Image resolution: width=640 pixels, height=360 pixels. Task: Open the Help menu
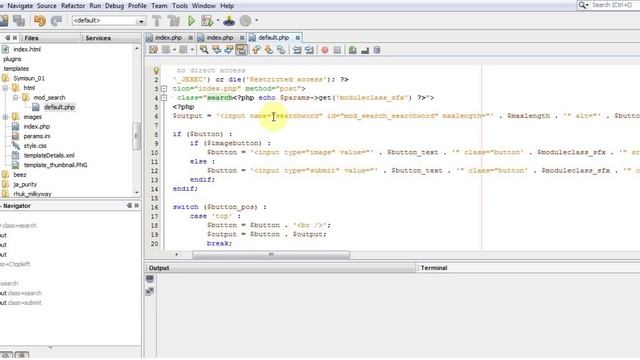coord(227,6)
